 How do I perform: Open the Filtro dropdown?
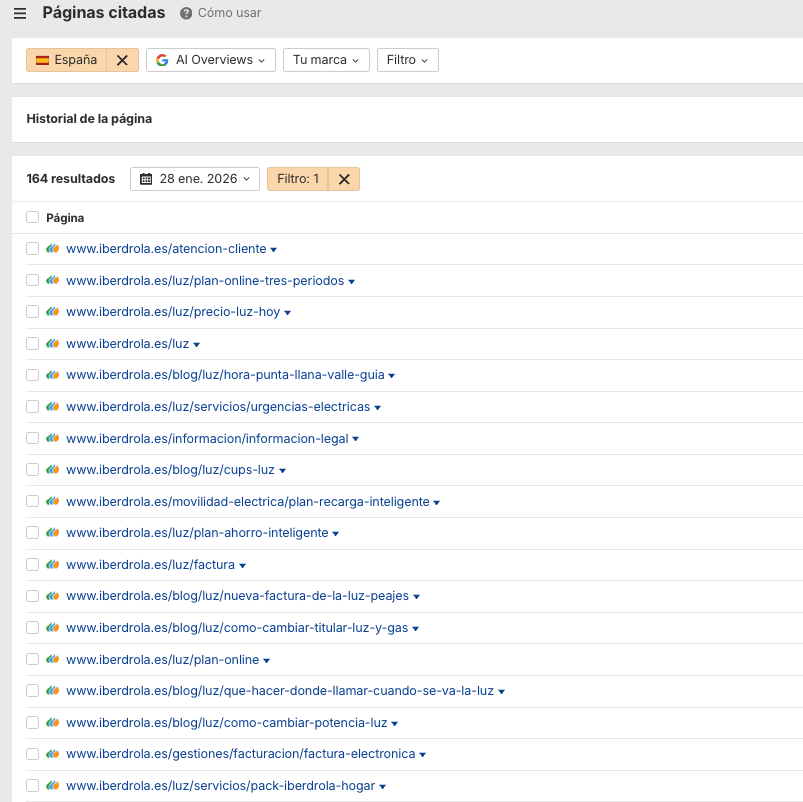(x=407, y=60)
